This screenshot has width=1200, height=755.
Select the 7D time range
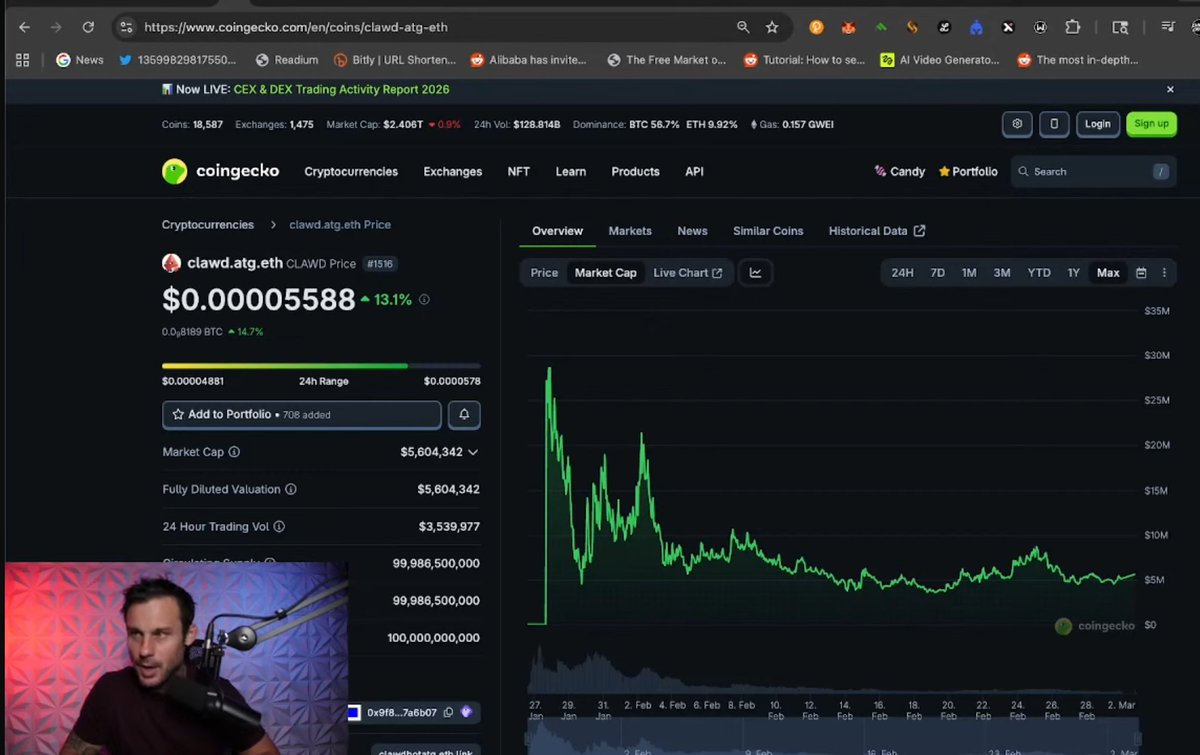(937, 273)
